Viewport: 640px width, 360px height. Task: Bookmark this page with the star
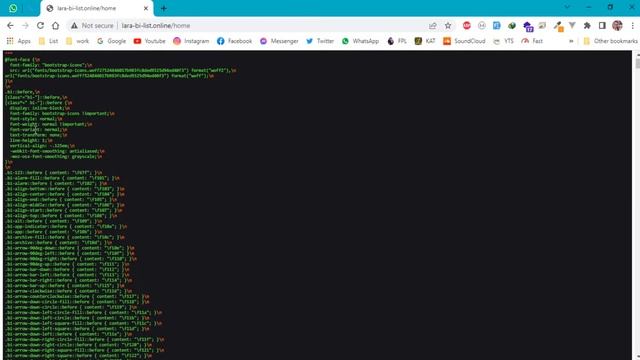tap(448, 26)
